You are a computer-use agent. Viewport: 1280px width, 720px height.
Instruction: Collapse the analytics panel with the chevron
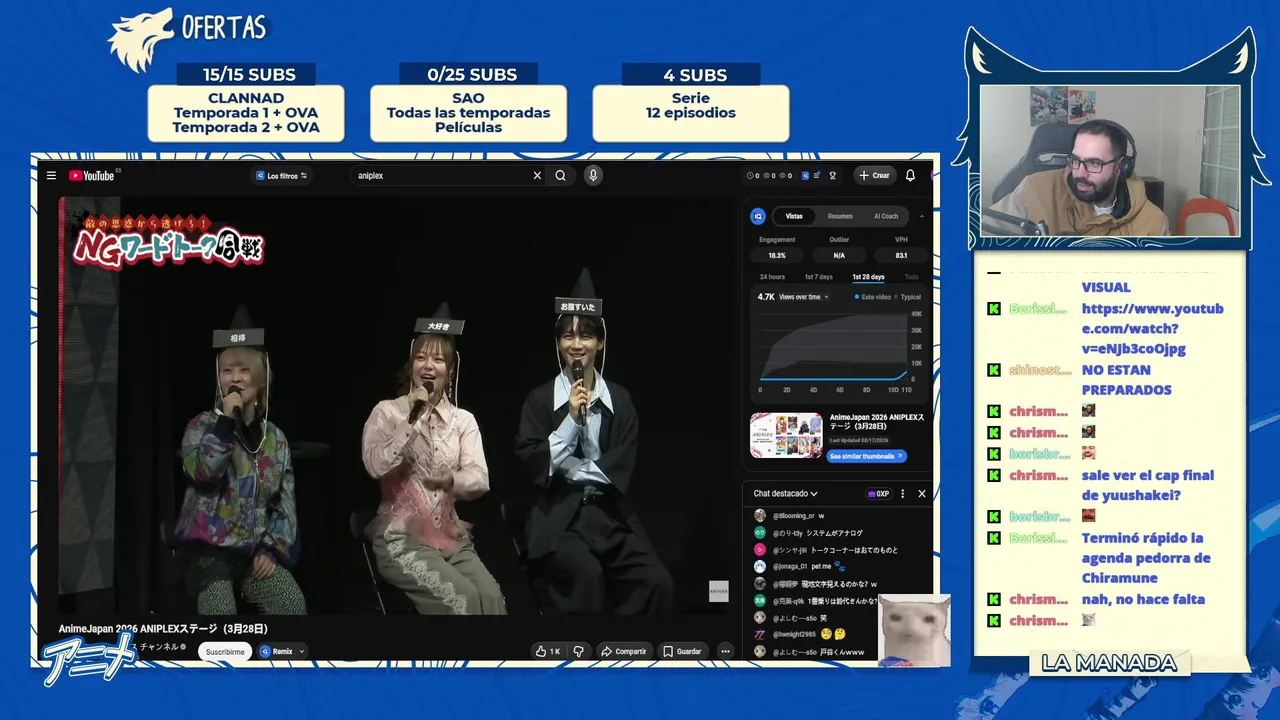tap(921, 216)
